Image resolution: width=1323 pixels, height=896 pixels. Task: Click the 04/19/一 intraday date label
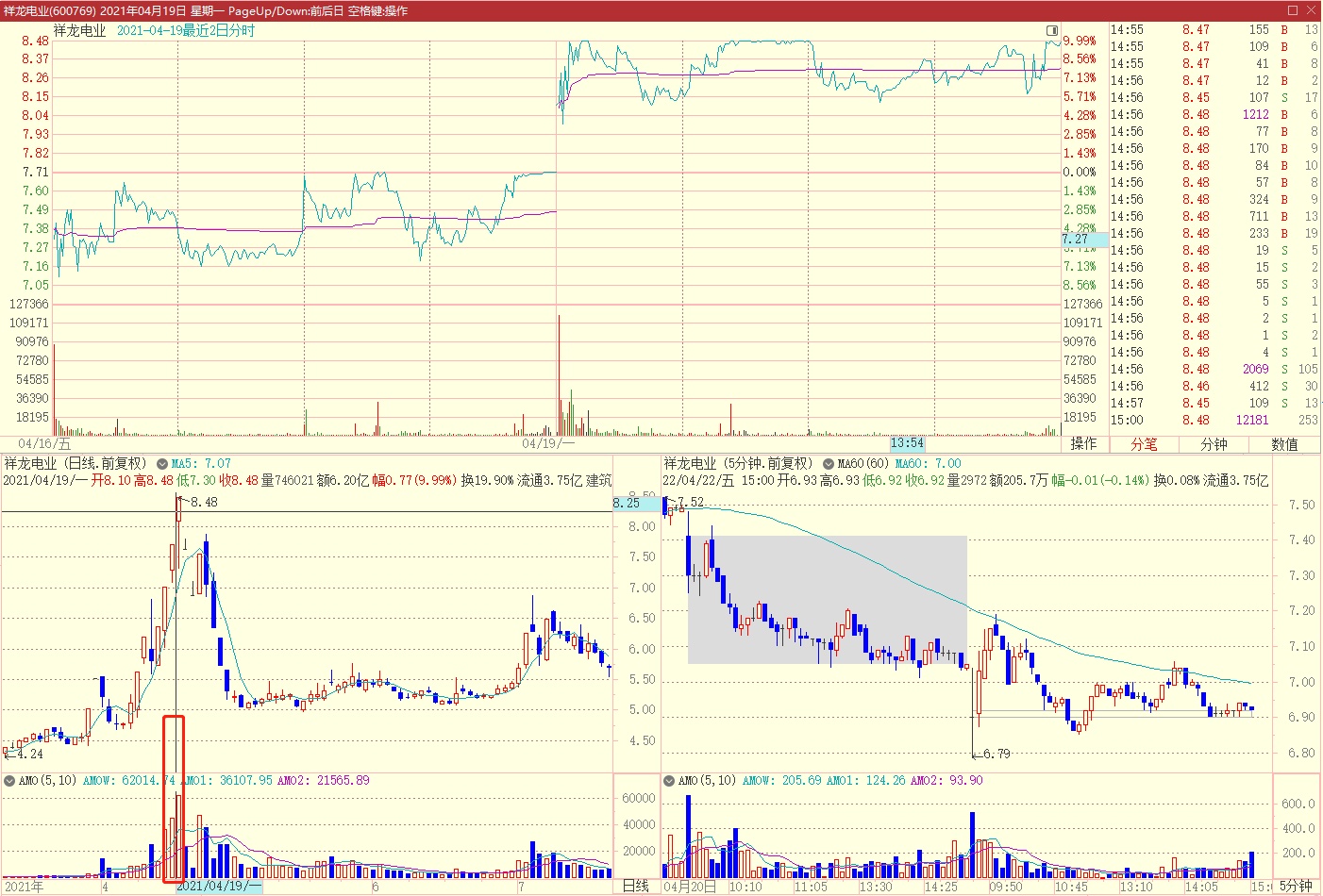tap(548, 443)
